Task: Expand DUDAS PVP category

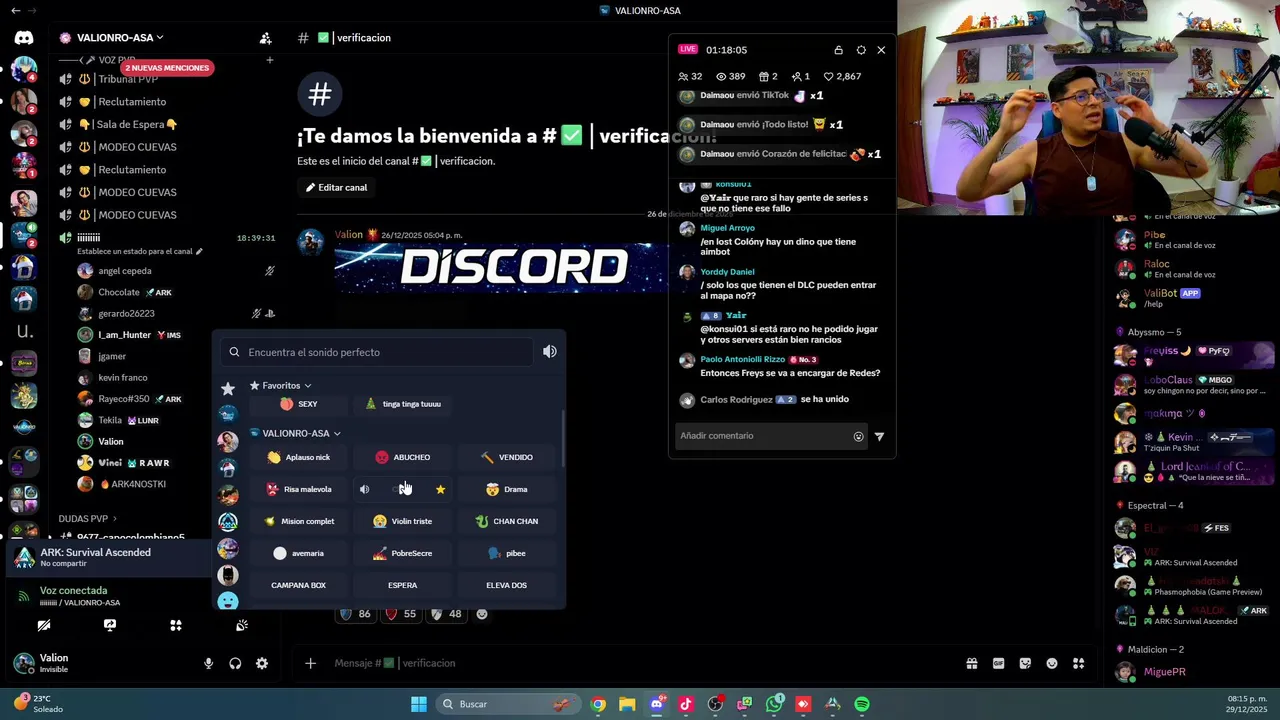Action: click(88, 519)
